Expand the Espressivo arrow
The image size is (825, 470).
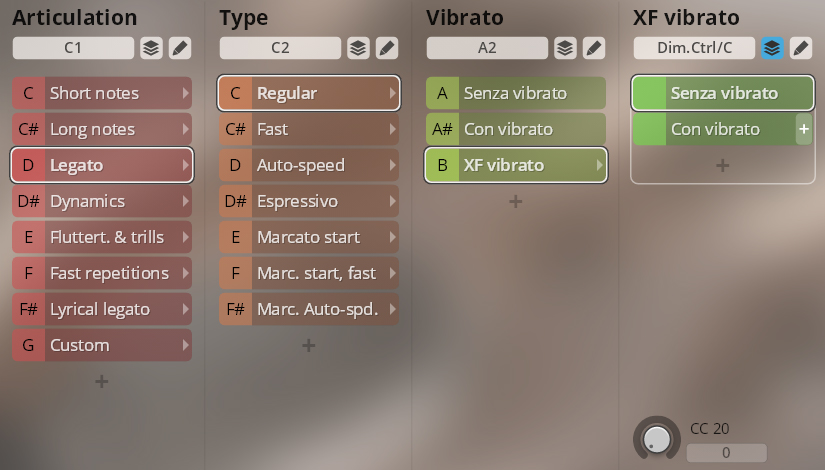tap(392, 201)
